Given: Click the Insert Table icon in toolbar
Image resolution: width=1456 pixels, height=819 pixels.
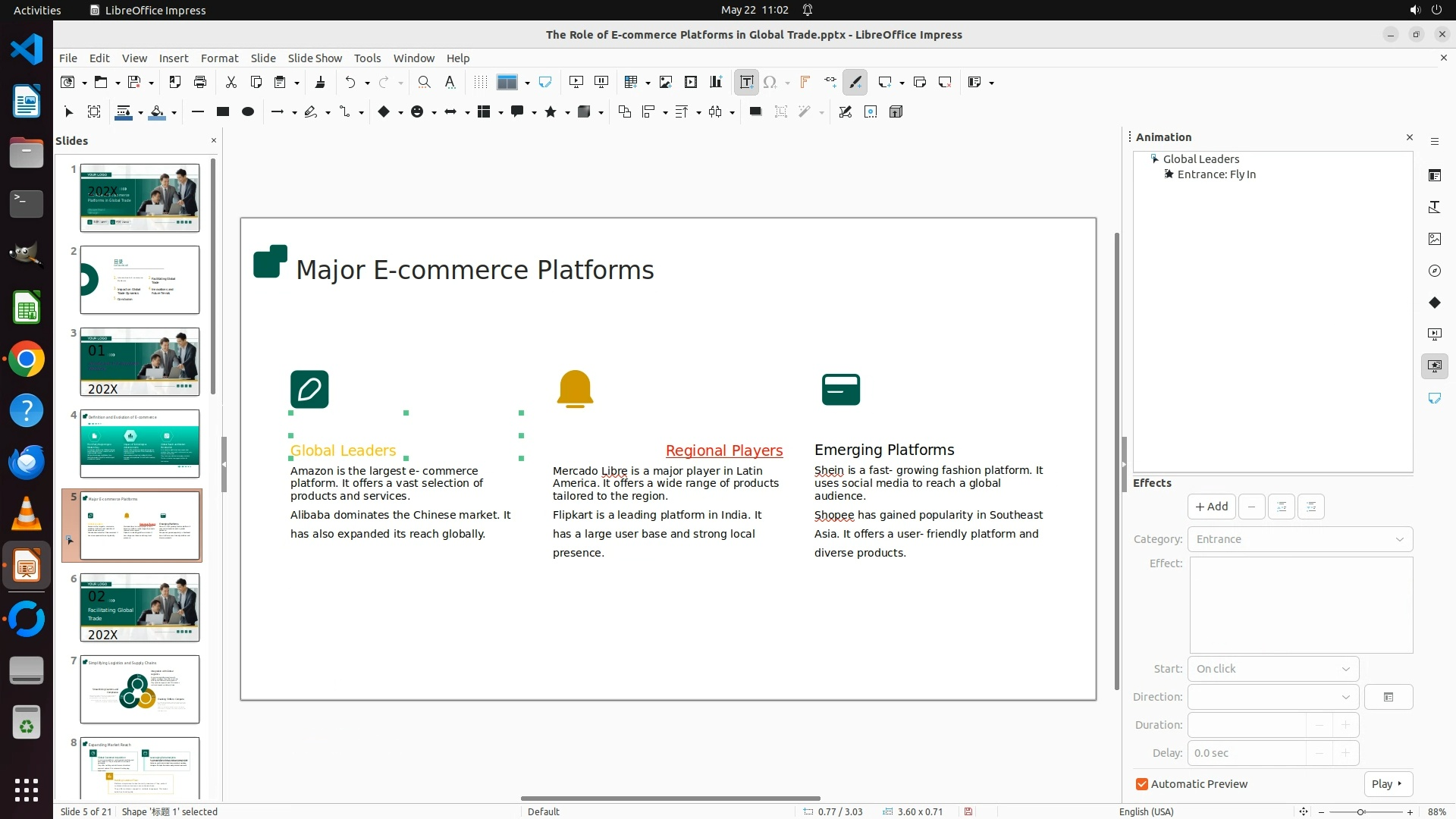Looking at the screenshot, I should 630,82.
